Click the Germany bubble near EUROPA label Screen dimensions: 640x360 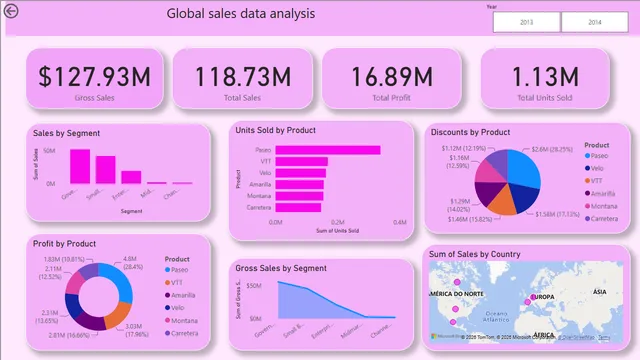(533, 297)
